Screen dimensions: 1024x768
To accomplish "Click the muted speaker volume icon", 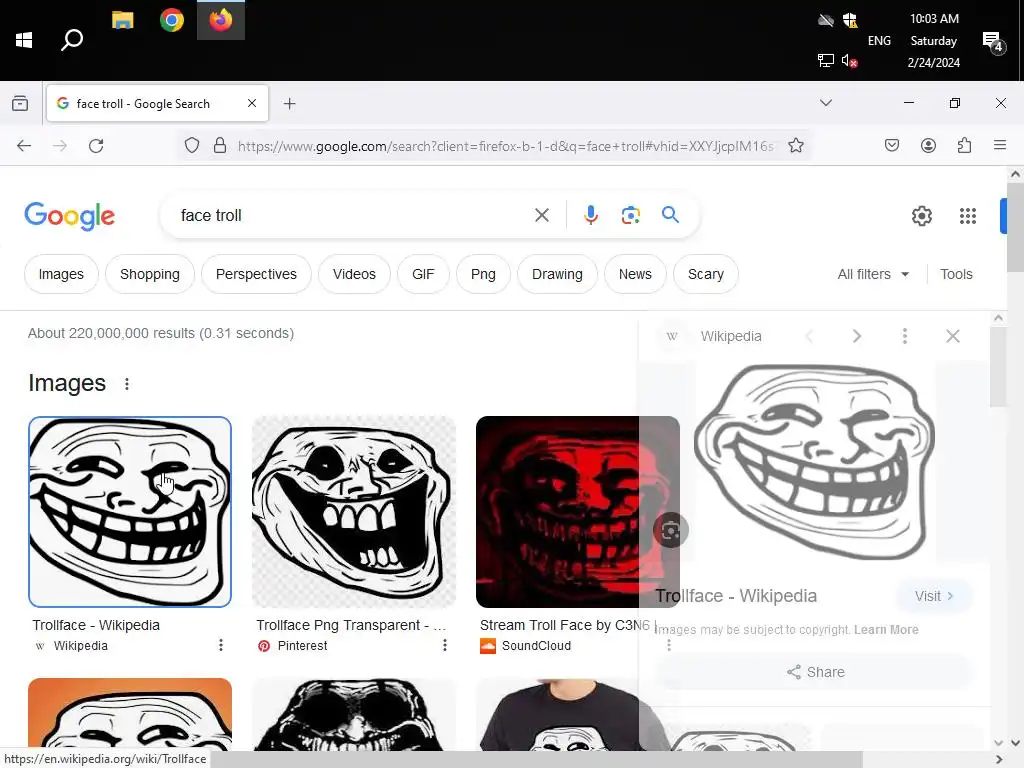I will point(849,61).
